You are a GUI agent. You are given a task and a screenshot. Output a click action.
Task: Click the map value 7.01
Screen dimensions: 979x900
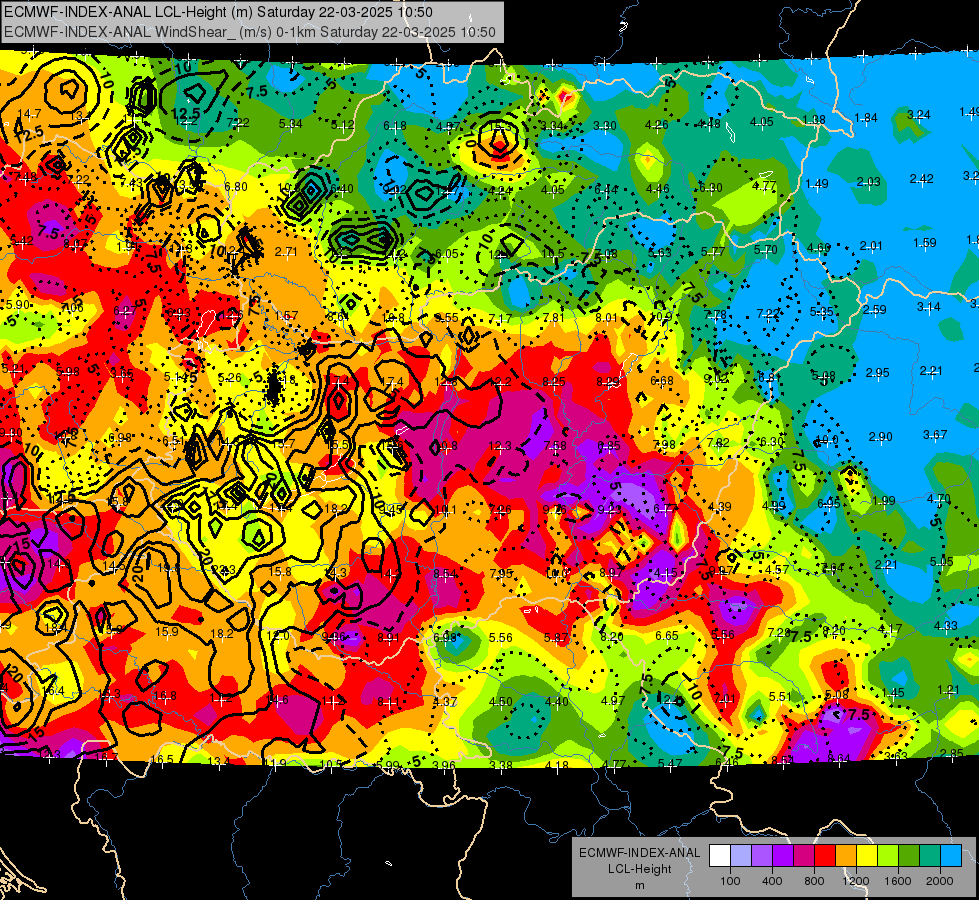724,698
